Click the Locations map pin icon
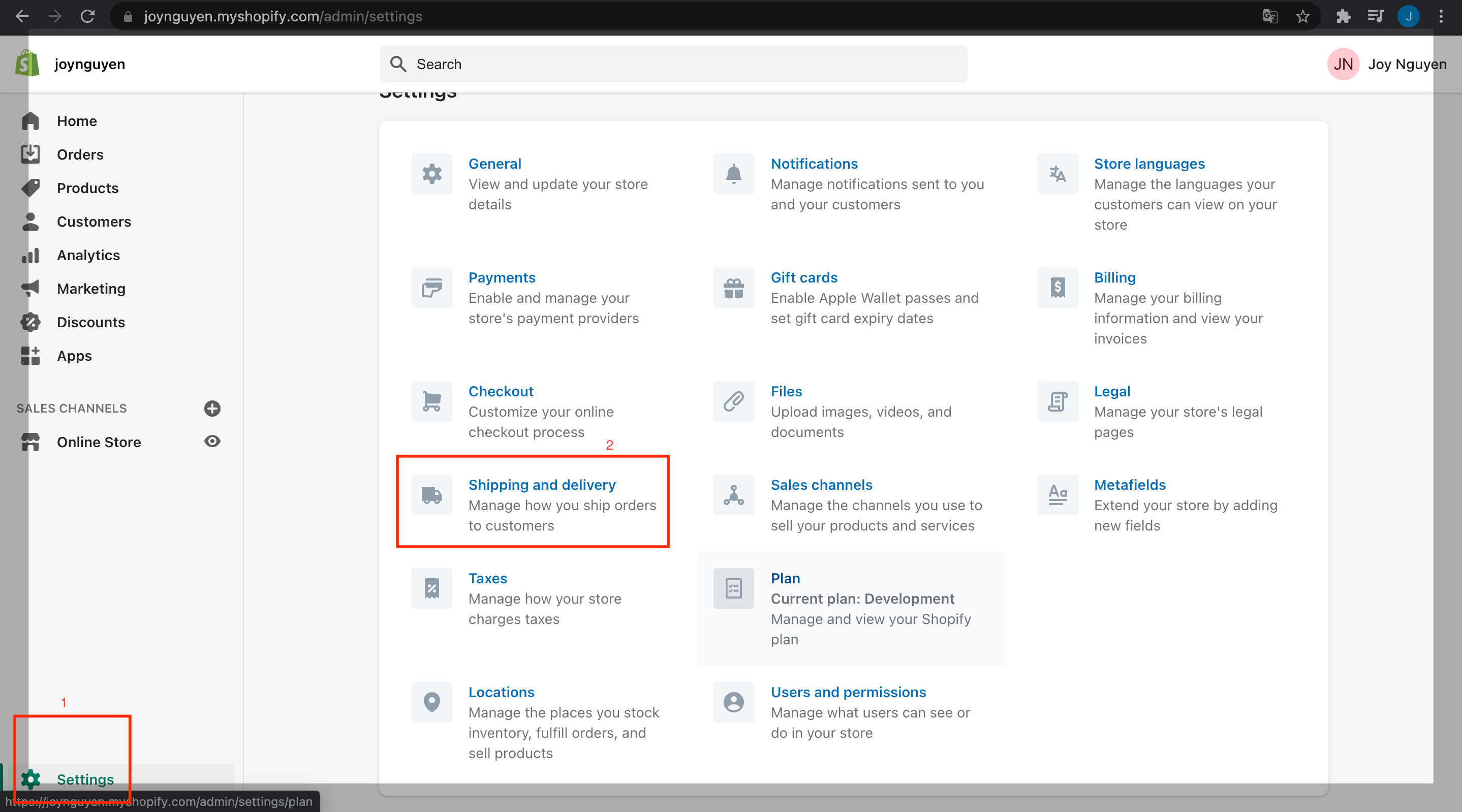 click(431, 702)
